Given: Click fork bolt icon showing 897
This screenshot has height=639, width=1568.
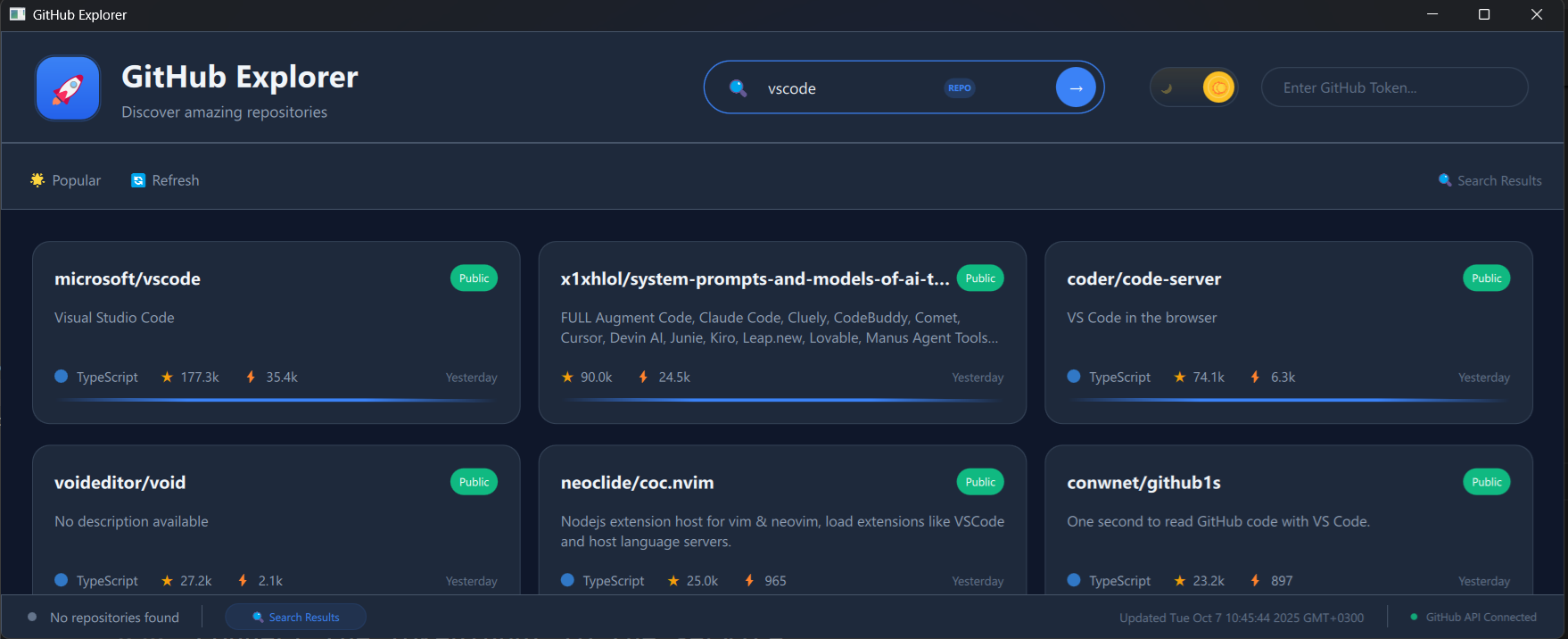Looking at the screenshot, I should (x=1255, y=580).
